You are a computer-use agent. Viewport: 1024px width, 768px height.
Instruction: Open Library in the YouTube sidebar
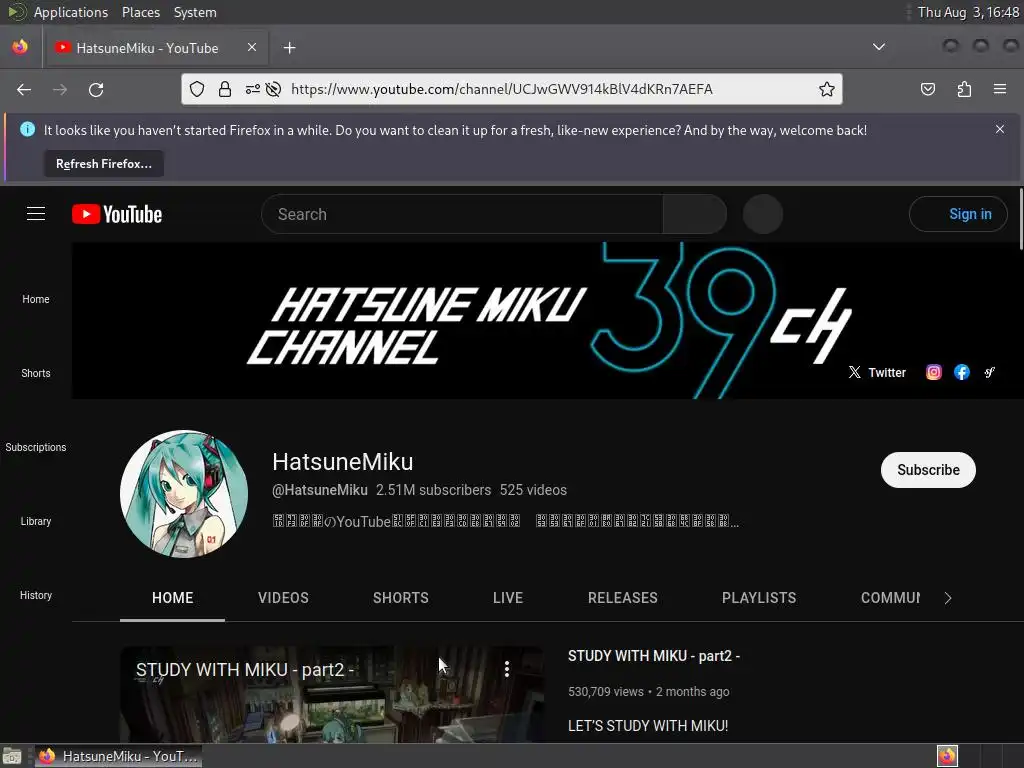[x=36, y=521]
